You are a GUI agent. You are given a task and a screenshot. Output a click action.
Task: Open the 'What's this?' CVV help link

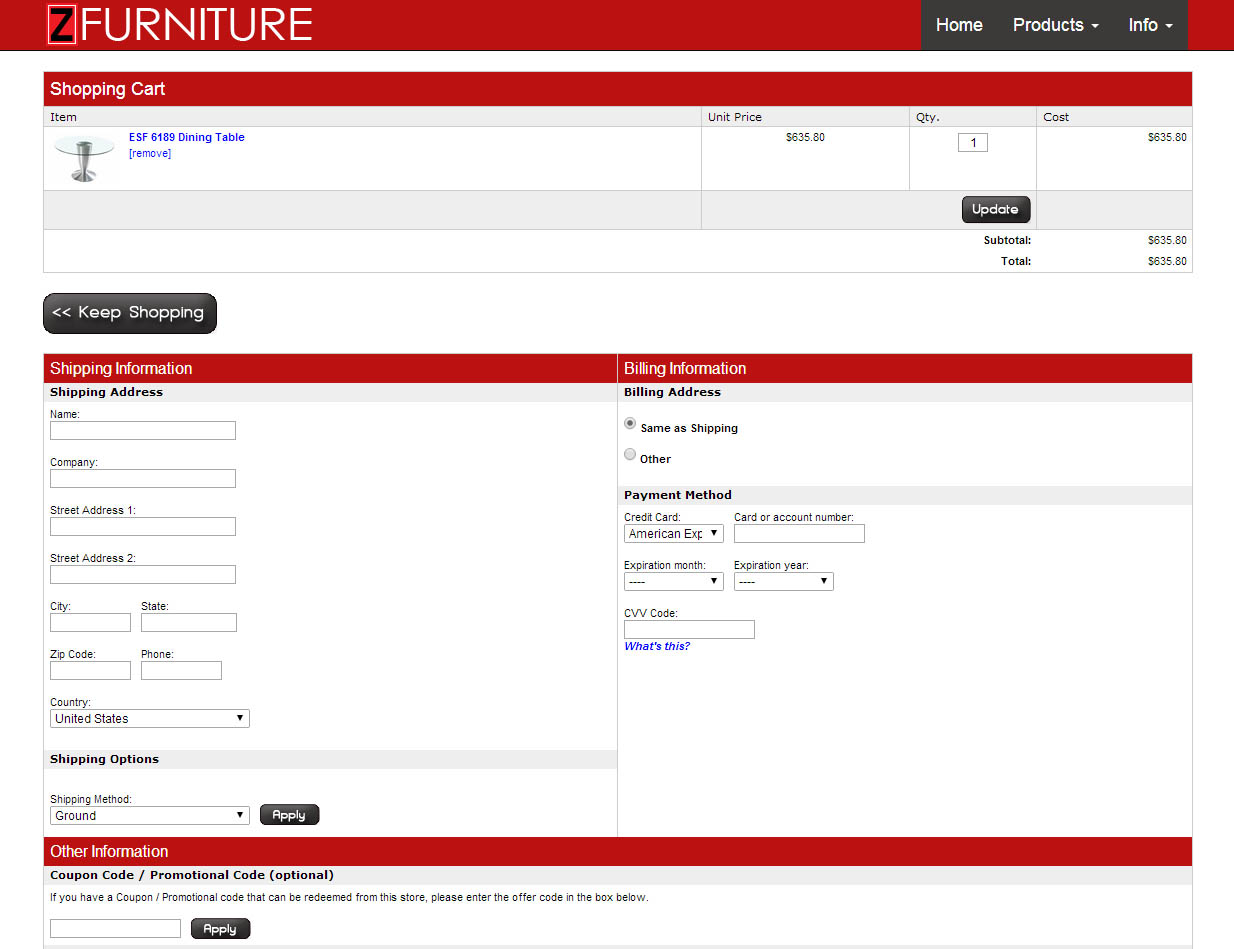coord(656,646)
